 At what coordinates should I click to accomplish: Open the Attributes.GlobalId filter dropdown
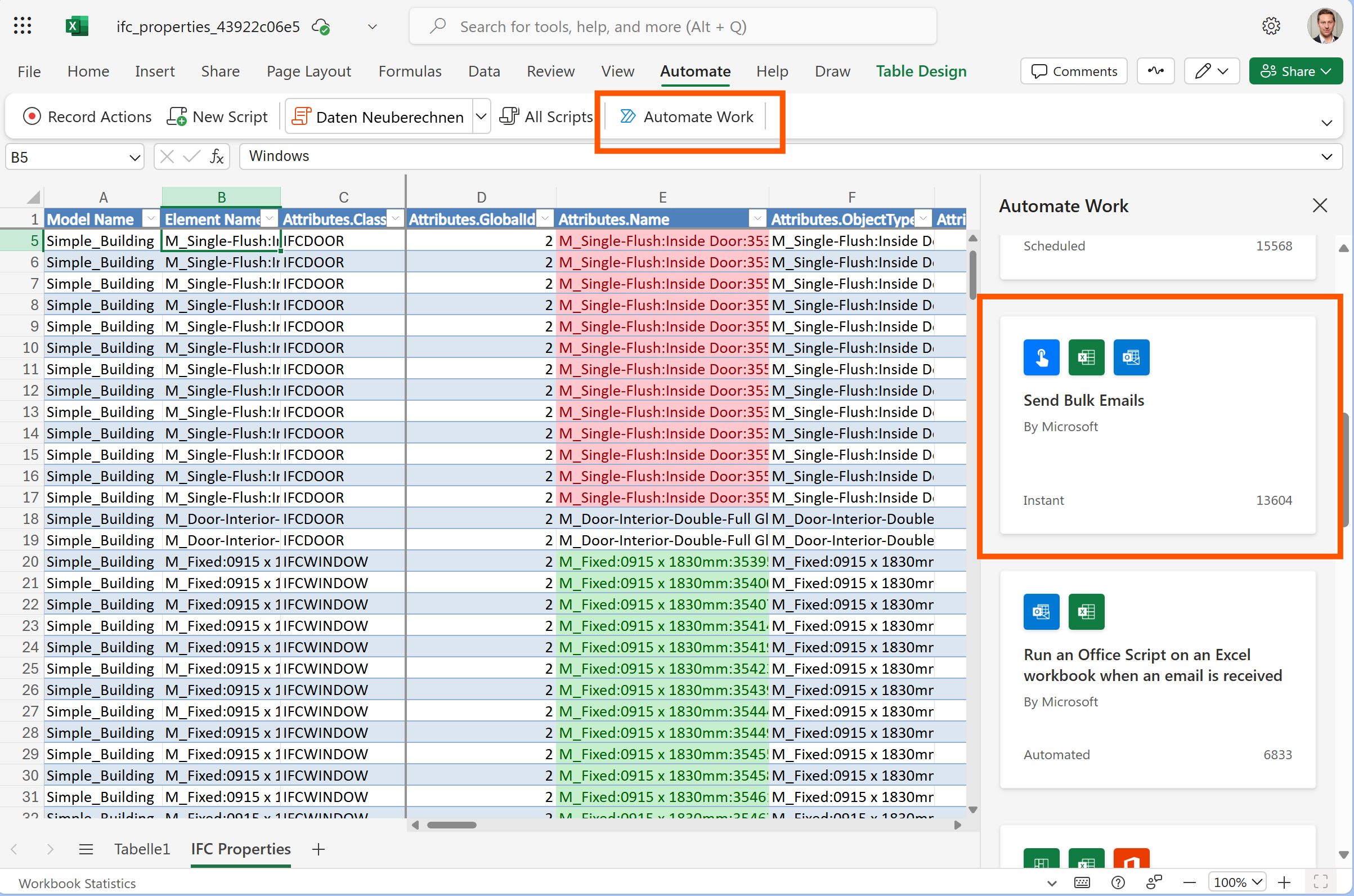546,218
